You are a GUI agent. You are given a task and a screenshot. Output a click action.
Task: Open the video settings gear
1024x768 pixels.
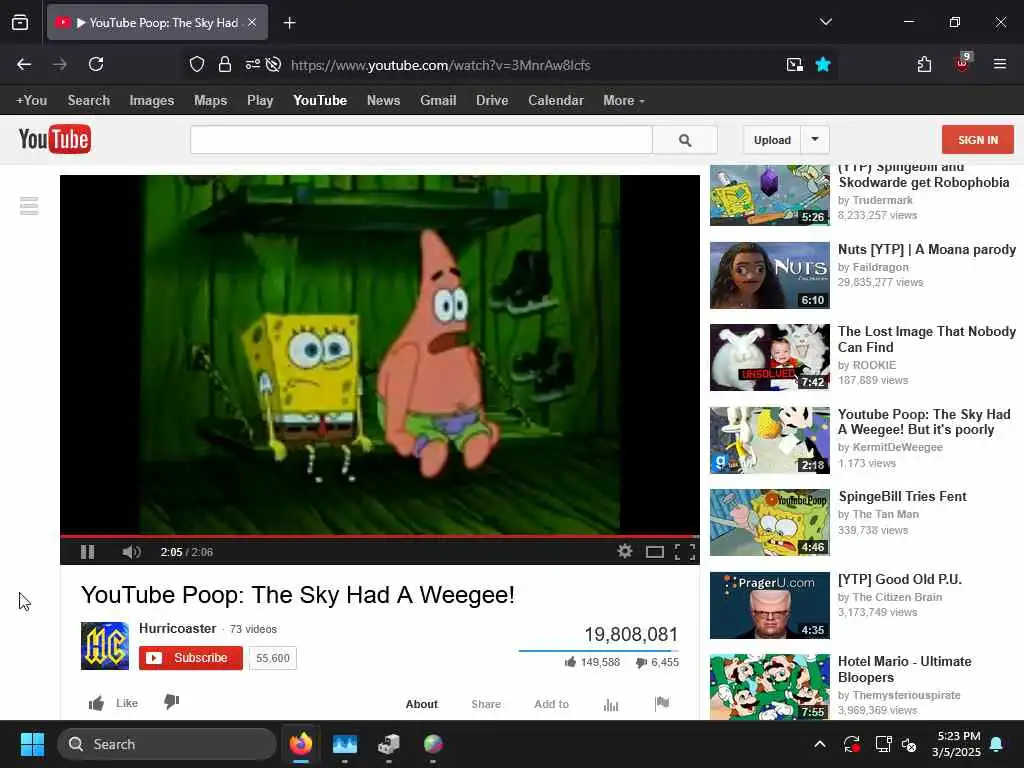coord(625,551)
